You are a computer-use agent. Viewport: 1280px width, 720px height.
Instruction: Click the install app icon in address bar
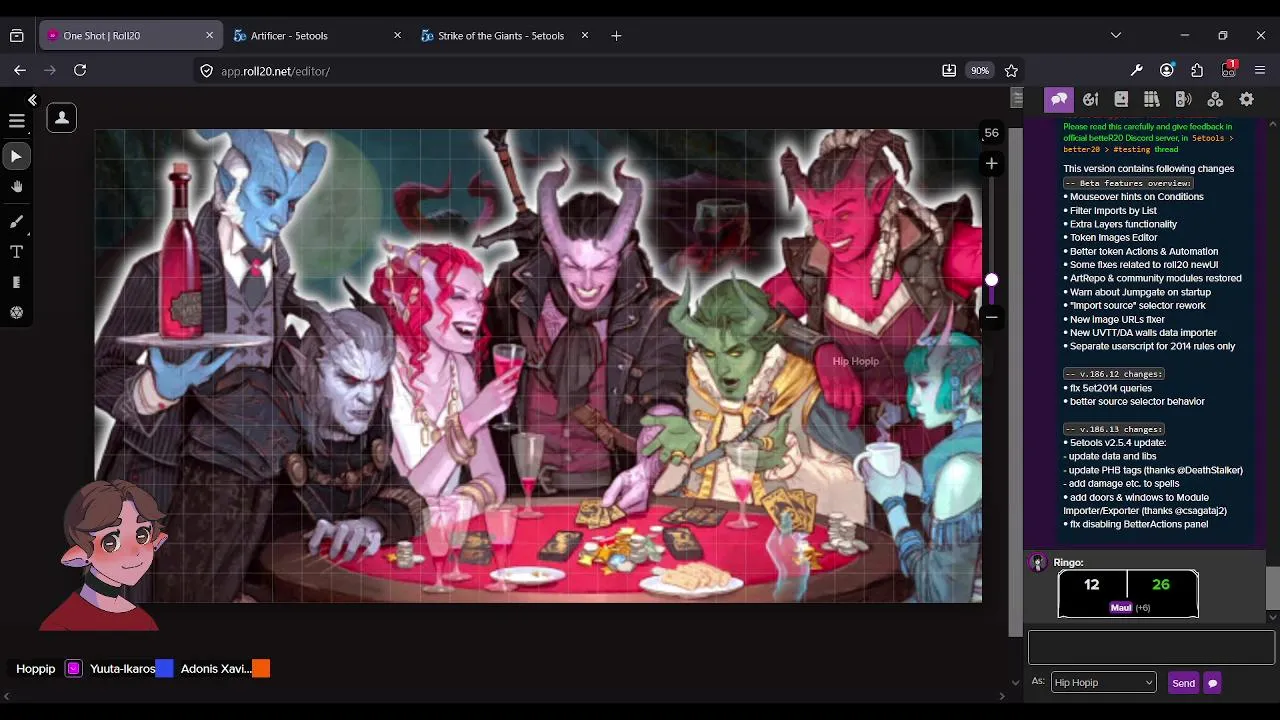tap(948, 71)
